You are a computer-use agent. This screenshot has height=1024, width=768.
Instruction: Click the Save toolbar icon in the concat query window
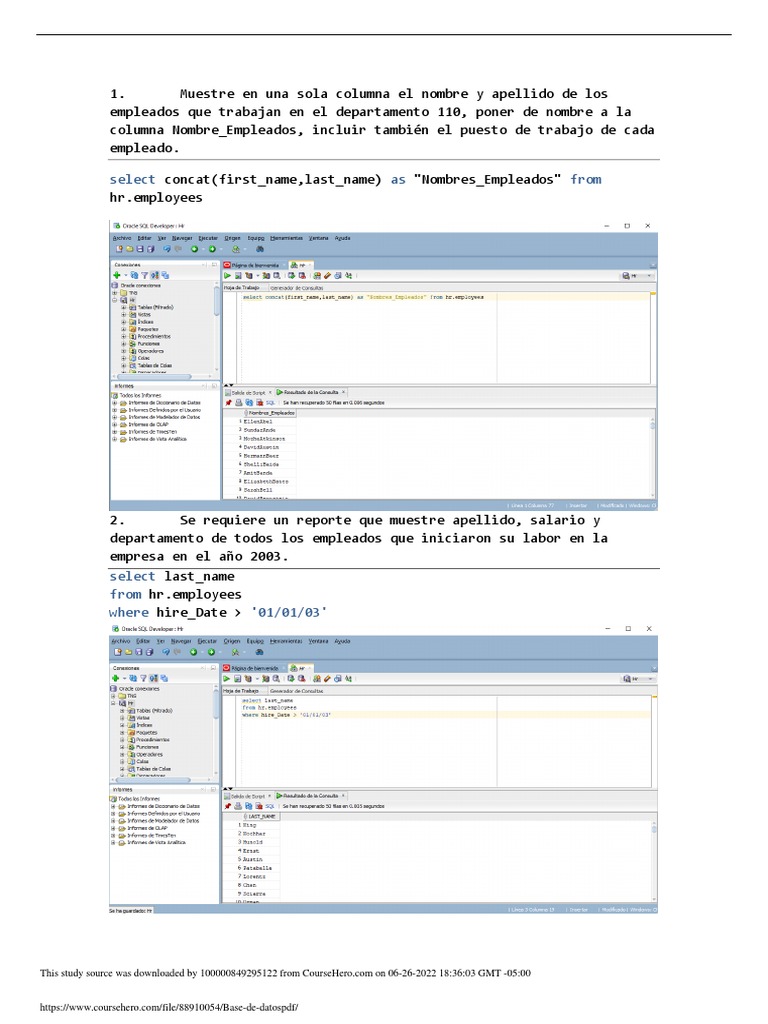[x=140, y=249]
